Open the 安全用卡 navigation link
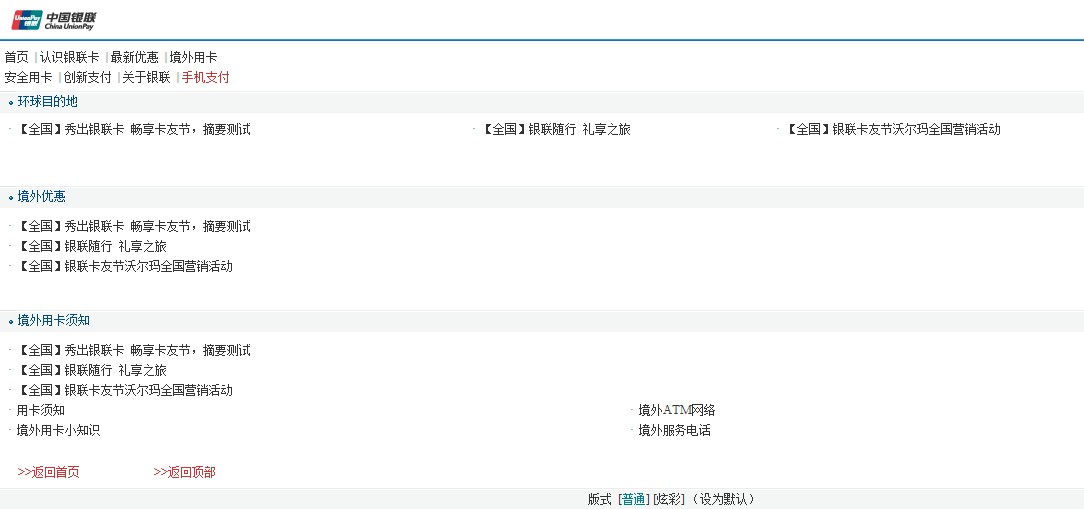This screenshot has height=509, width=1084. [x=28, y=77]
